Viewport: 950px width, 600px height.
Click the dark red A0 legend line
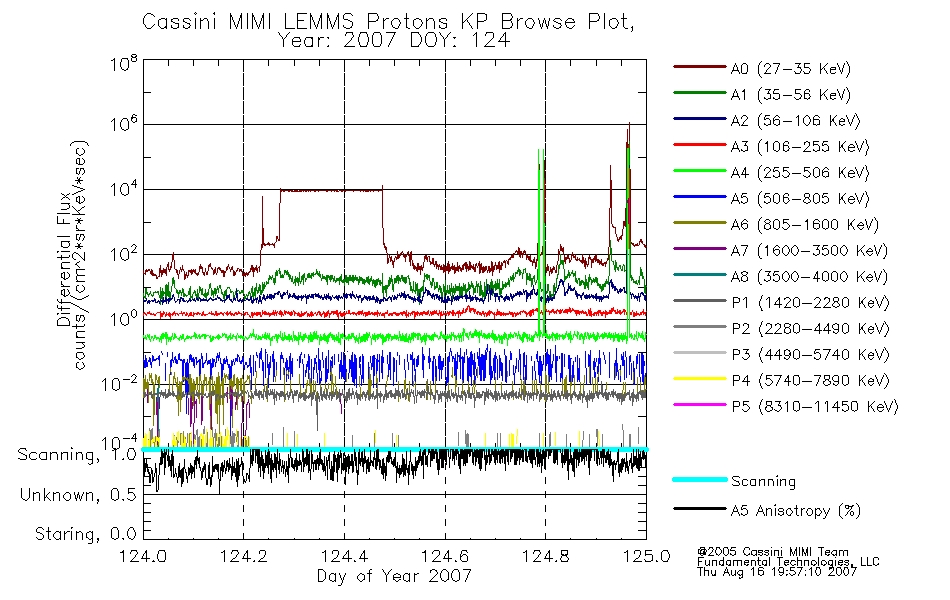pyautogui.click(x=699, y=67)
